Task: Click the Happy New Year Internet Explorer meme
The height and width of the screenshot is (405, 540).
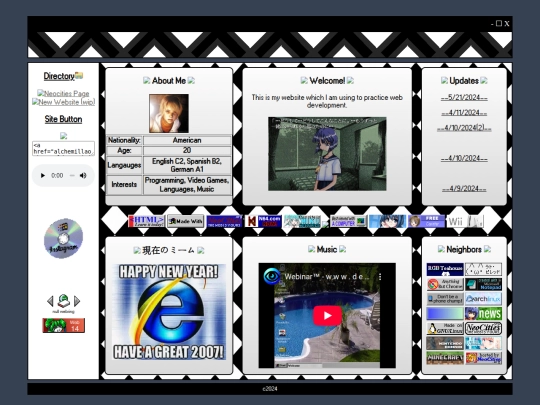Action: 169,312
